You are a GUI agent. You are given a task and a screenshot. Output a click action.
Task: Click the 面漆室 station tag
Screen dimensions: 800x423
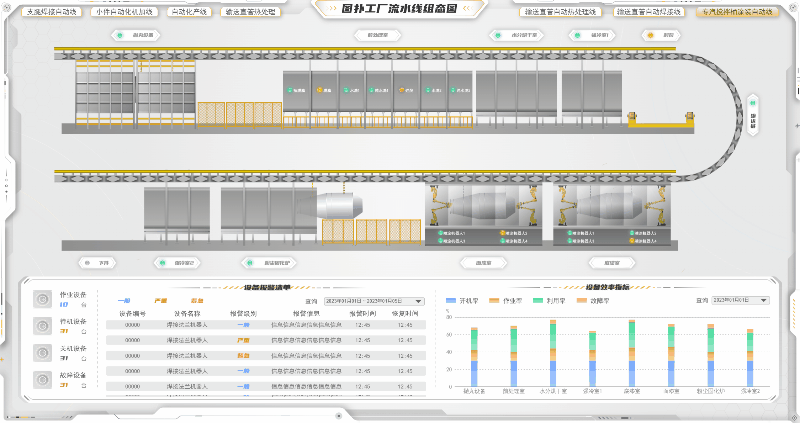click(x=483, y=263)
